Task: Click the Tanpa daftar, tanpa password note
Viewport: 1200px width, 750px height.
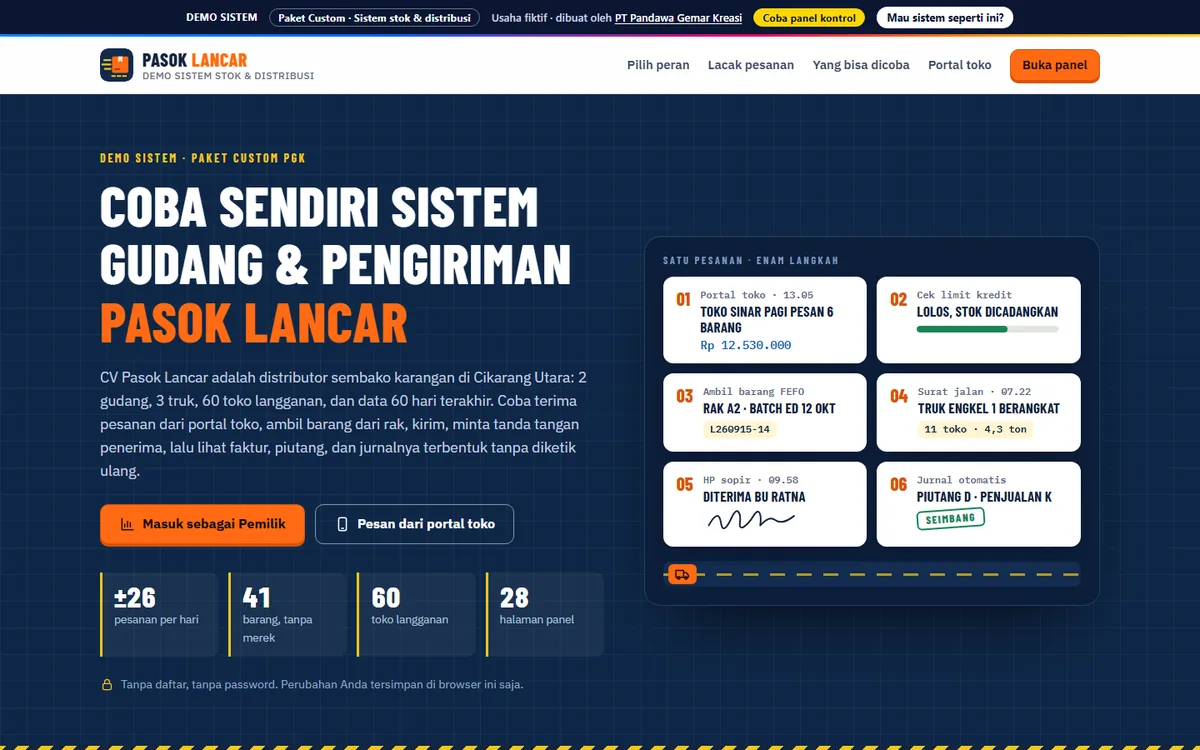Action: pos(322,685)
